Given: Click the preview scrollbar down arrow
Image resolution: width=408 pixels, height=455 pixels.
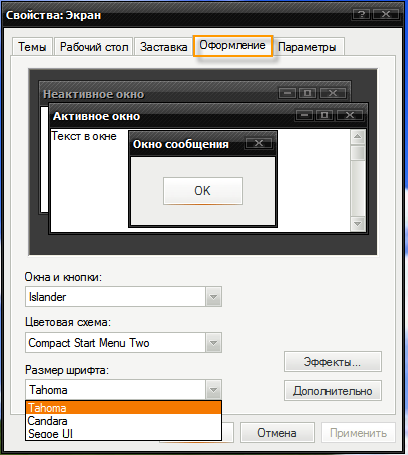Looking at the screenshot, I should [358, 224].
